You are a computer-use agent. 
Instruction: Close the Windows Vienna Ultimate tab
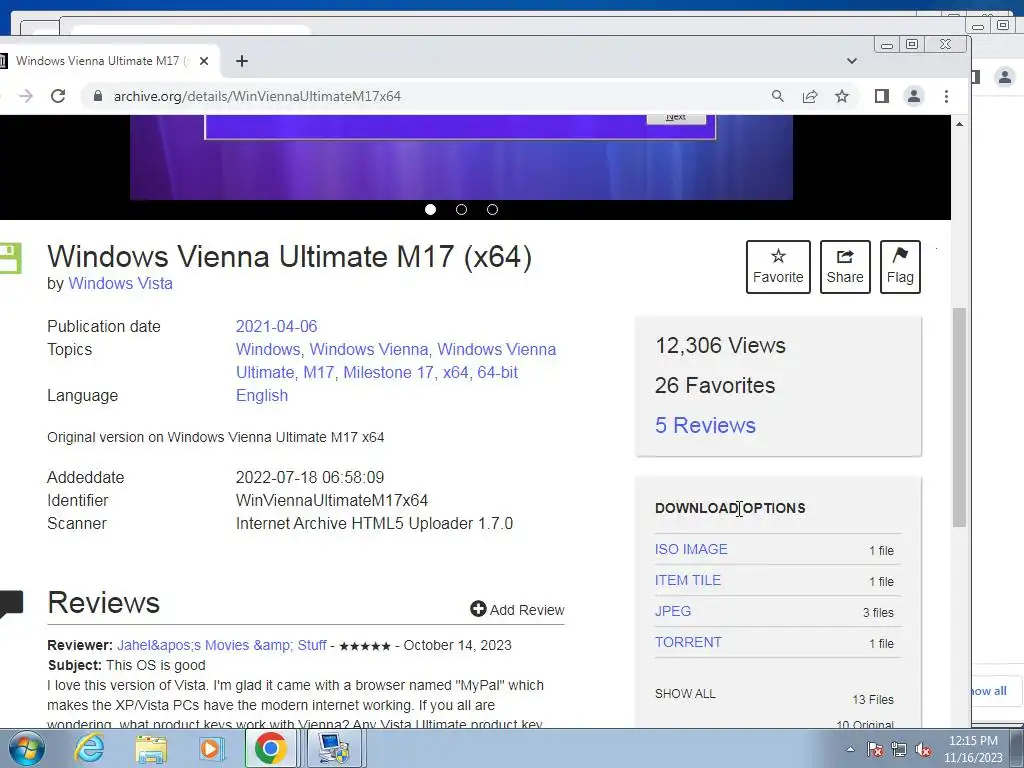(204, 61)
